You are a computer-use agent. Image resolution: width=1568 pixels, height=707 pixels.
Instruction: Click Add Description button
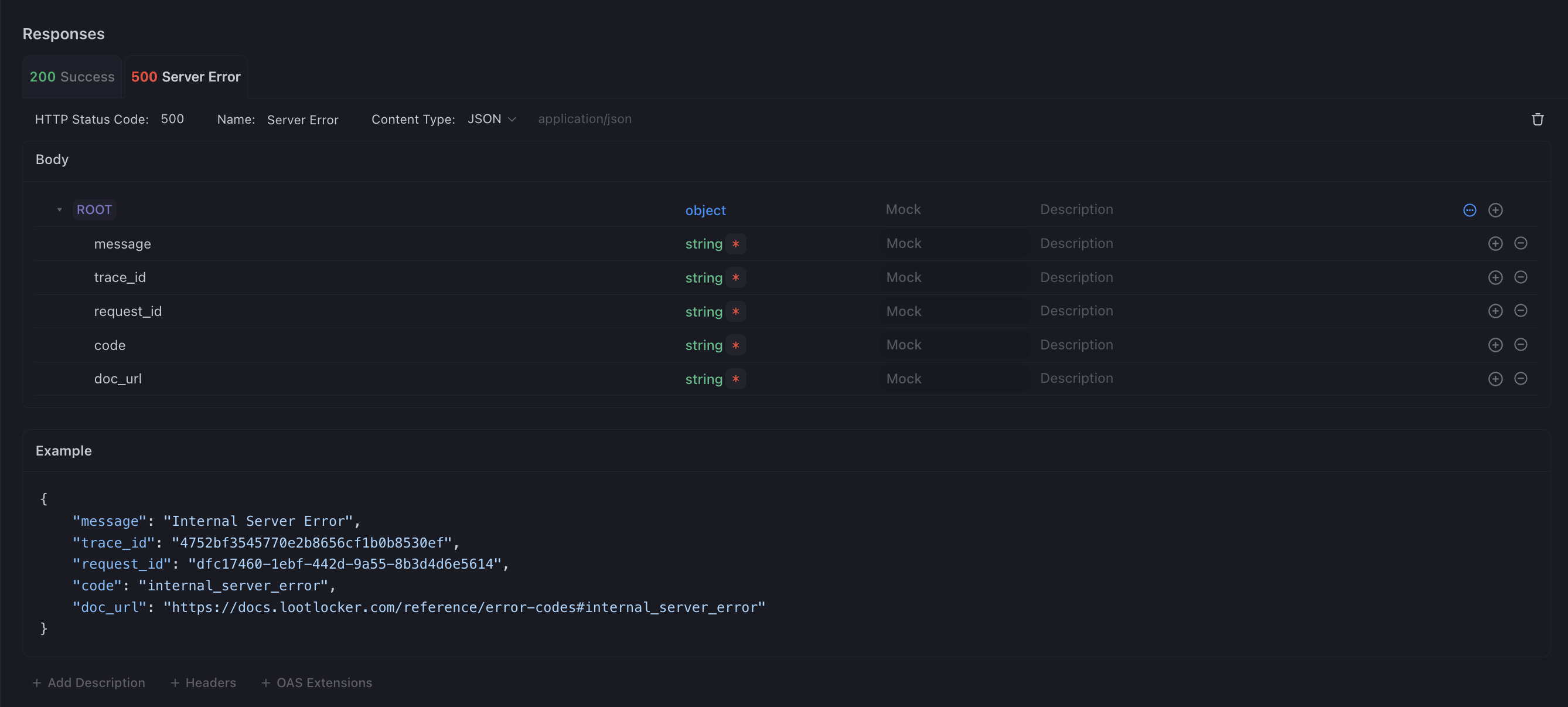[x=88, y=682]
